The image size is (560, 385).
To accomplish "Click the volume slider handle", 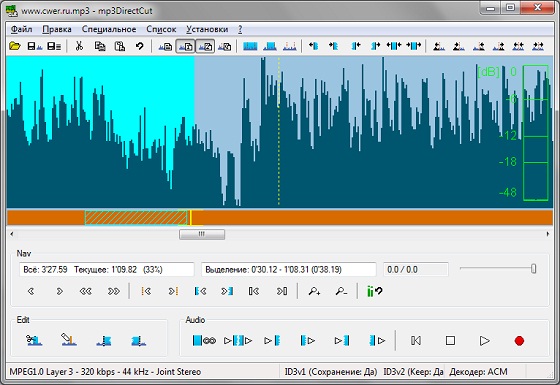I will tap(534, 269).
